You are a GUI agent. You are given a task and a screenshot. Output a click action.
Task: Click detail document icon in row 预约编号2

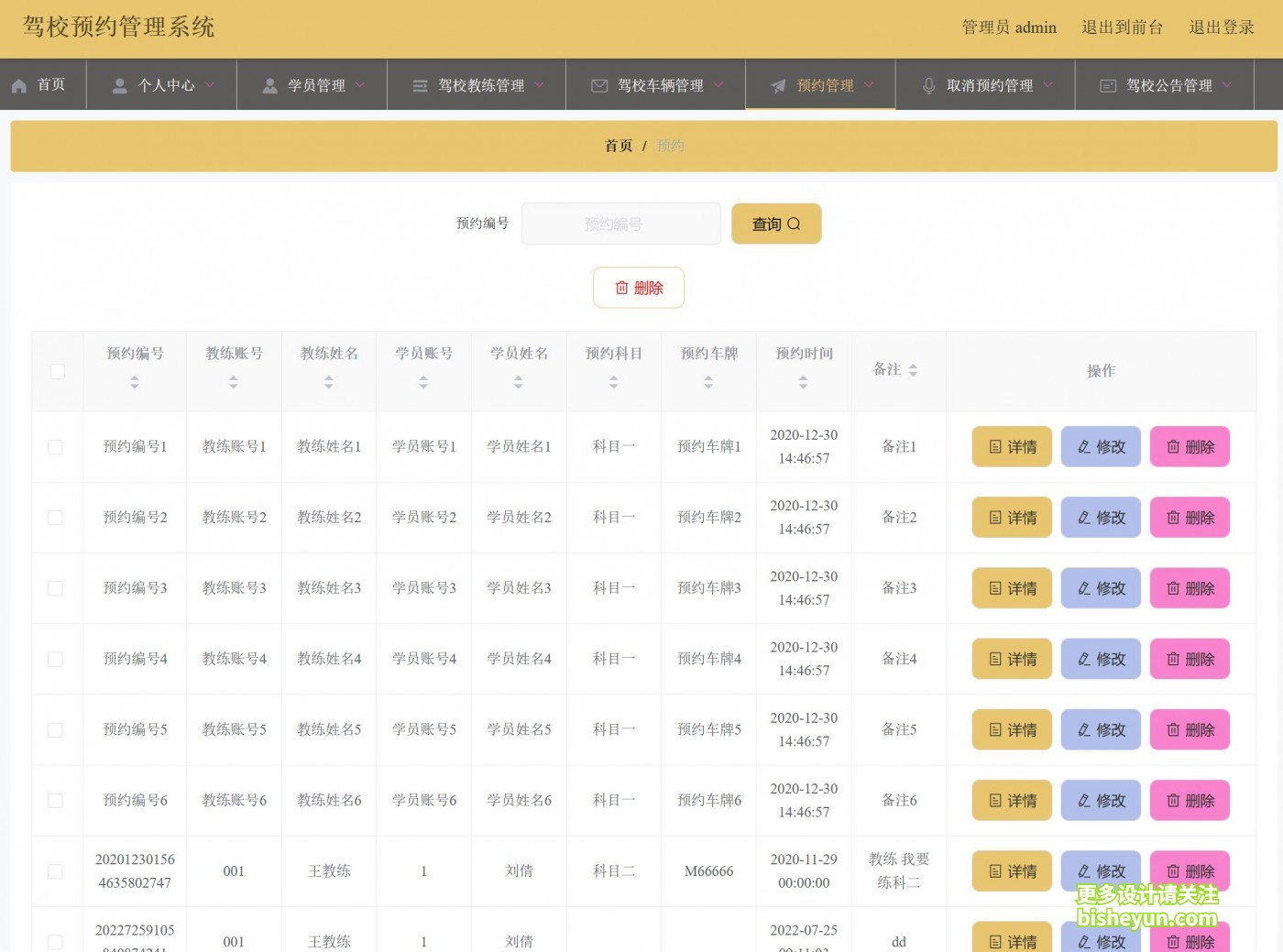995,518
